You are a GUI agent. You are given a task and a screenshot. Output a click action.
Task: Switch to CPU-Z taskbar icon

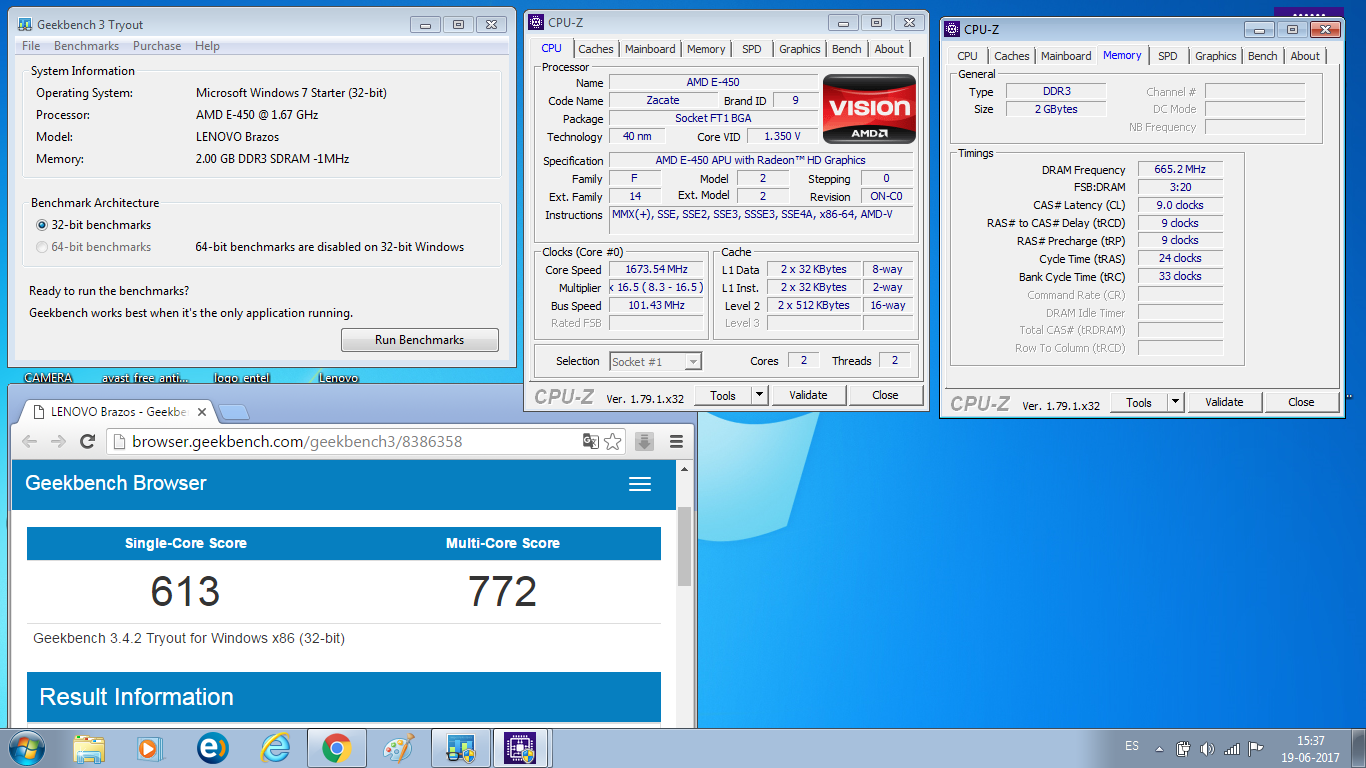(520, 748)
